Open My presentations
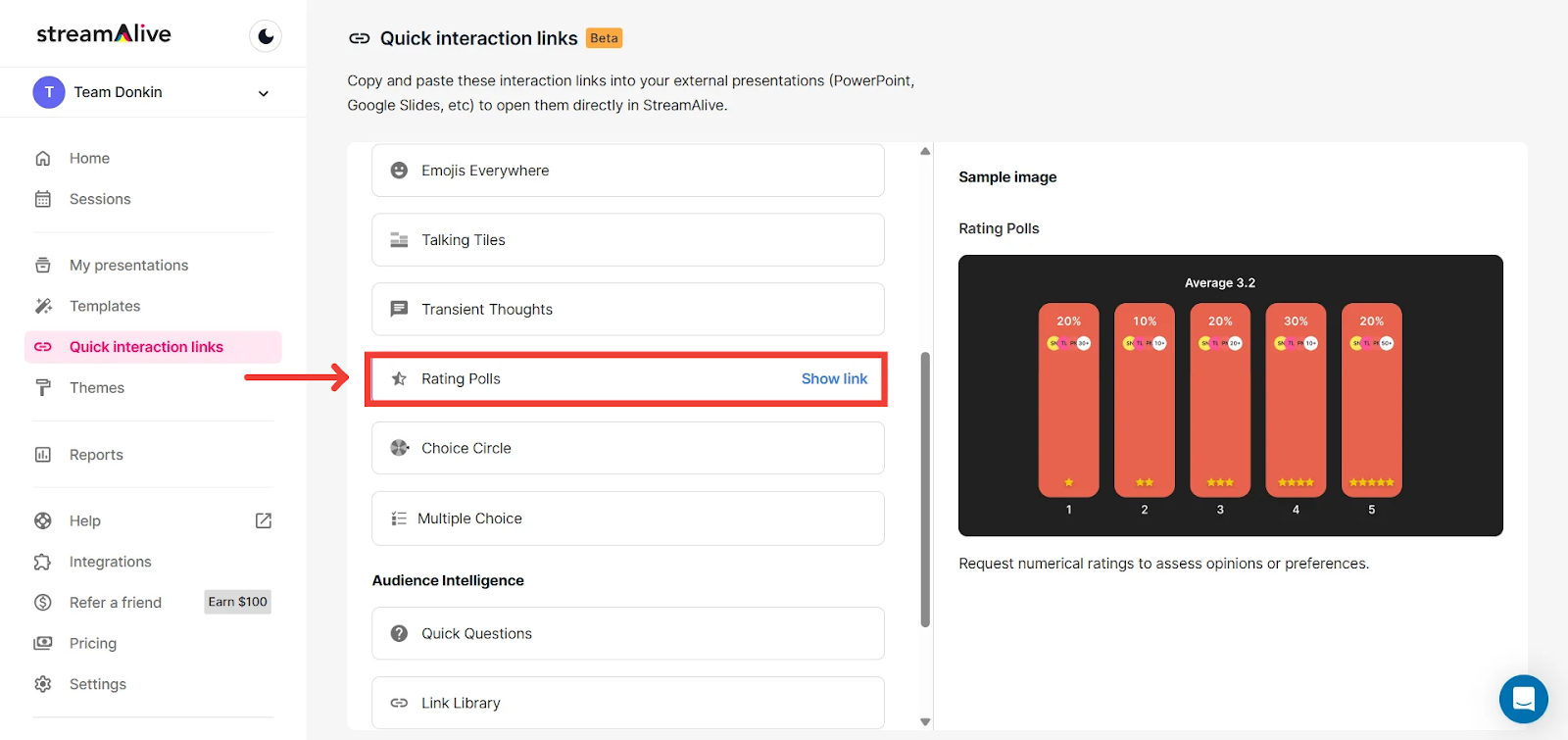 tap(128, 266)
